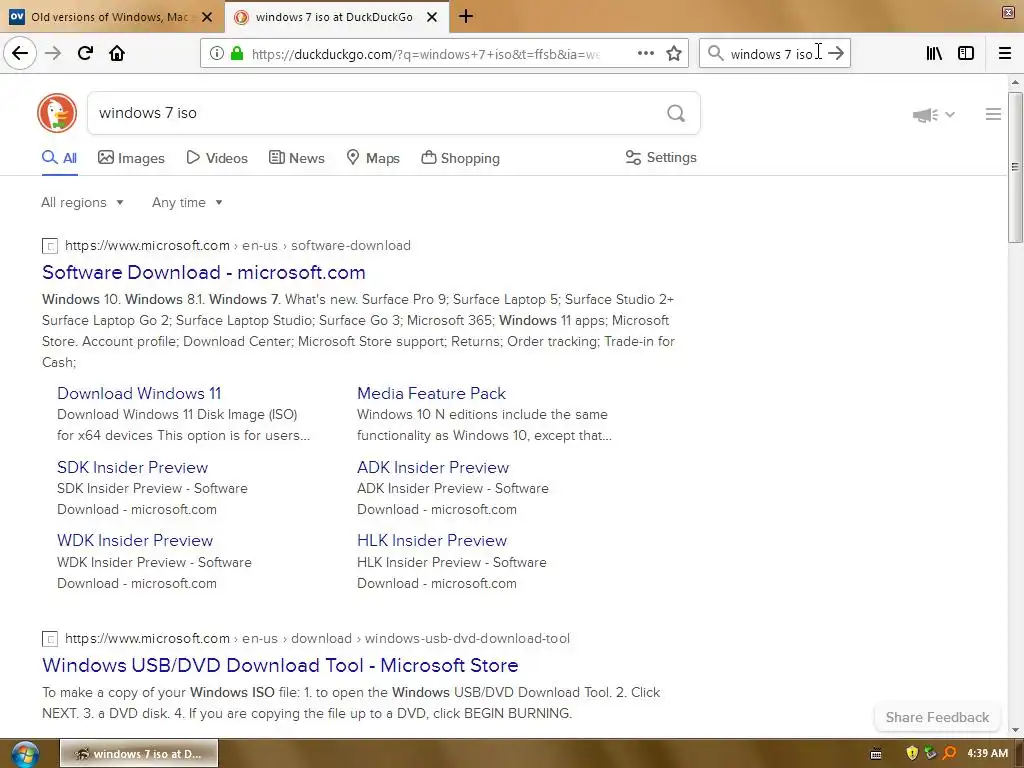This screenshot has width=1024, height=768.
Task: Click the forward navigation arrow
Action: [53, 53]
